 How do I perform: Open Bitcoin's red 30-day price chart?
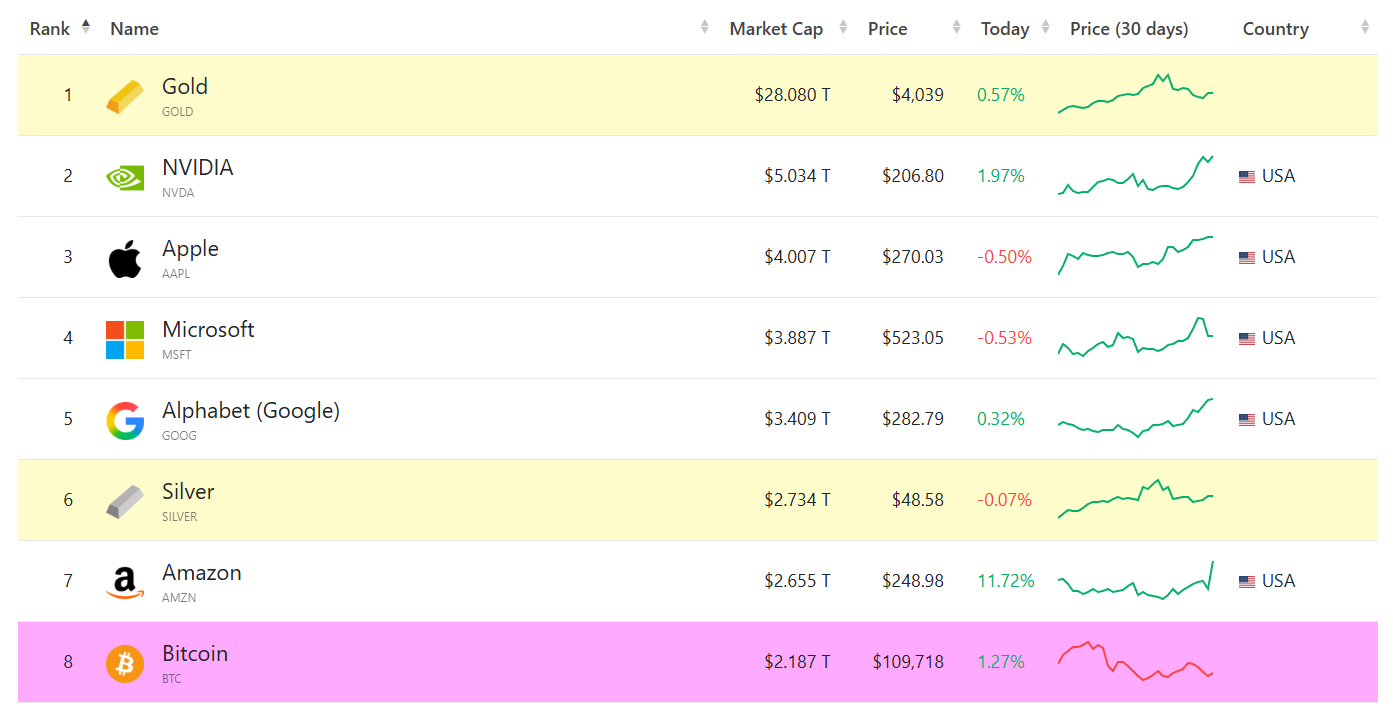click(x=1136, y=662)
